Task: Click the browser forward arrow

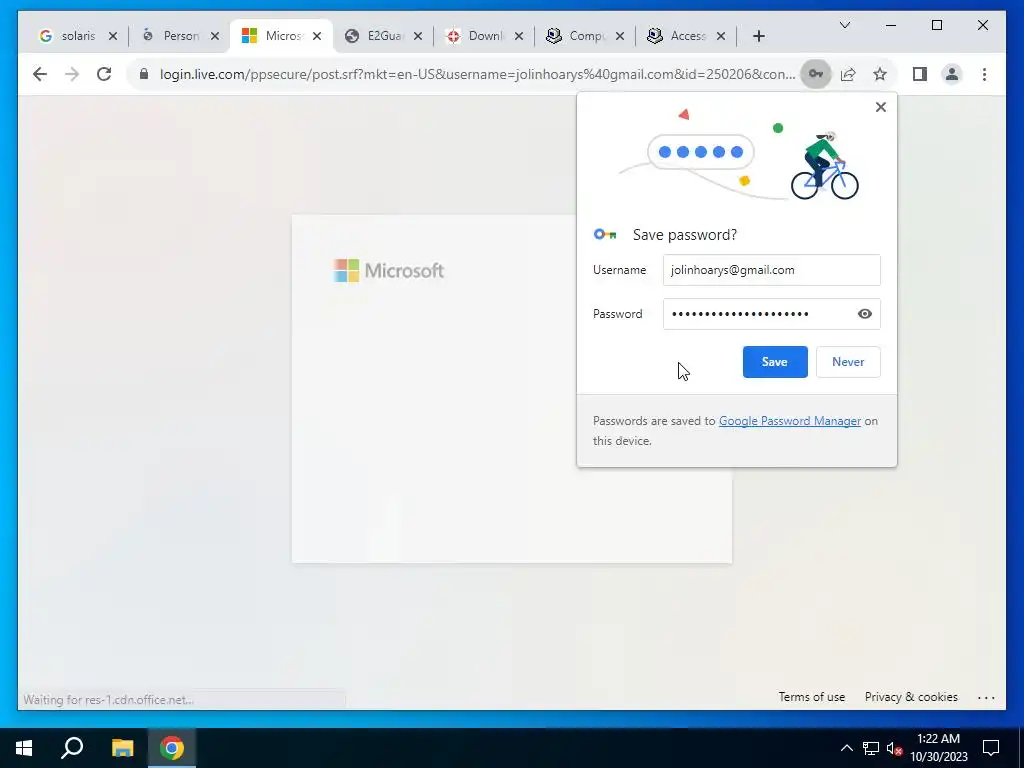Action: [x=72, y=74]
